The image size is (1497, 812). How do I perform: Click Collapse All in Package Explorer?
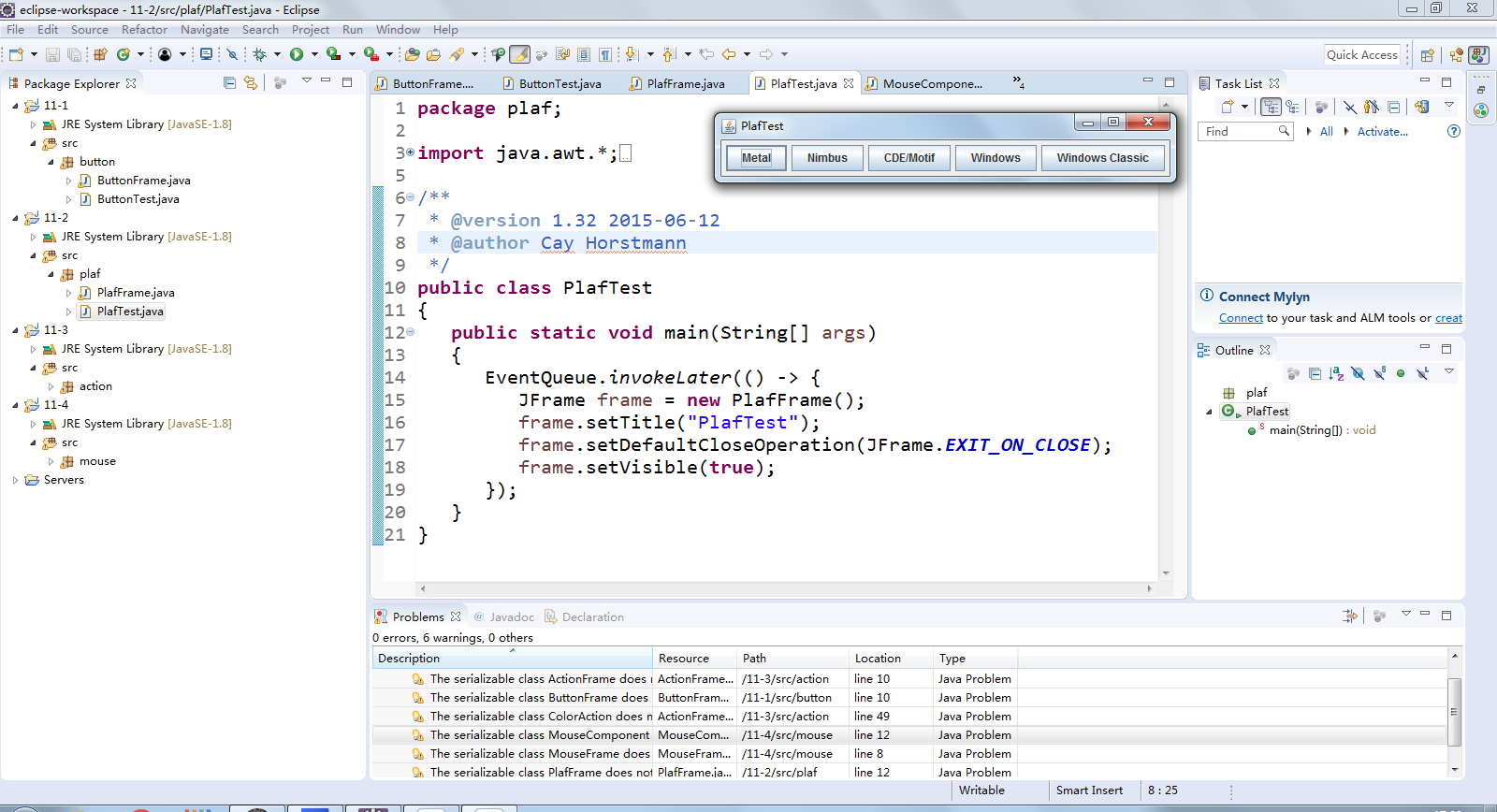click(x=229, y=82)
